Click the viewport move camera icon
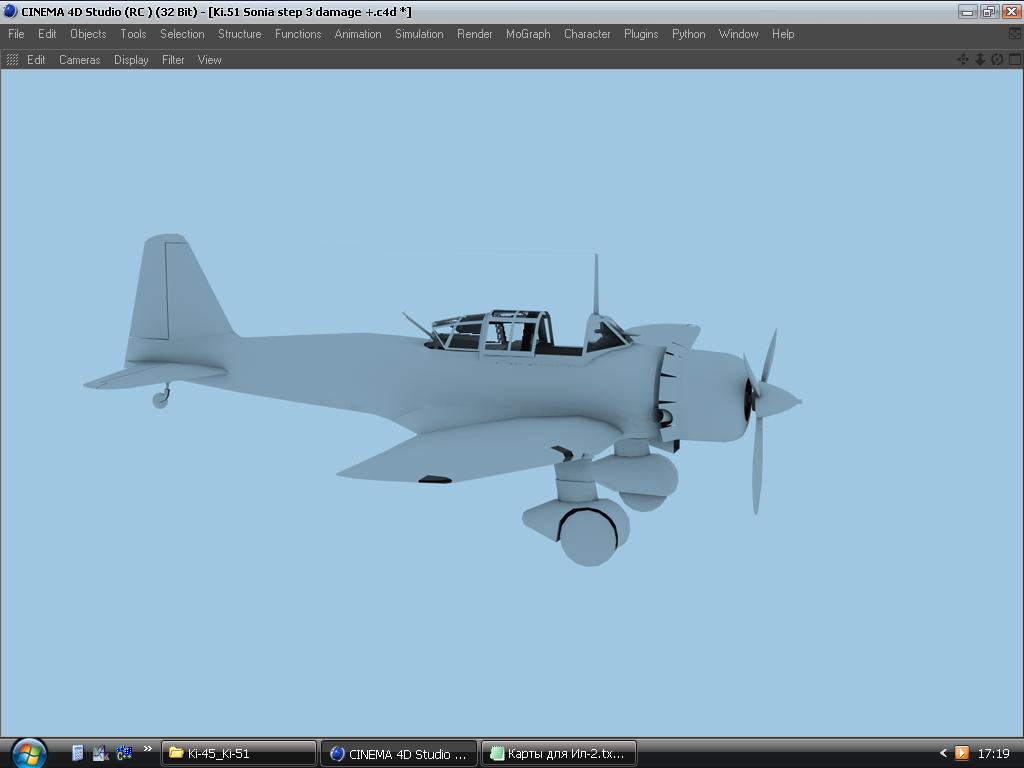 (963, 60)
